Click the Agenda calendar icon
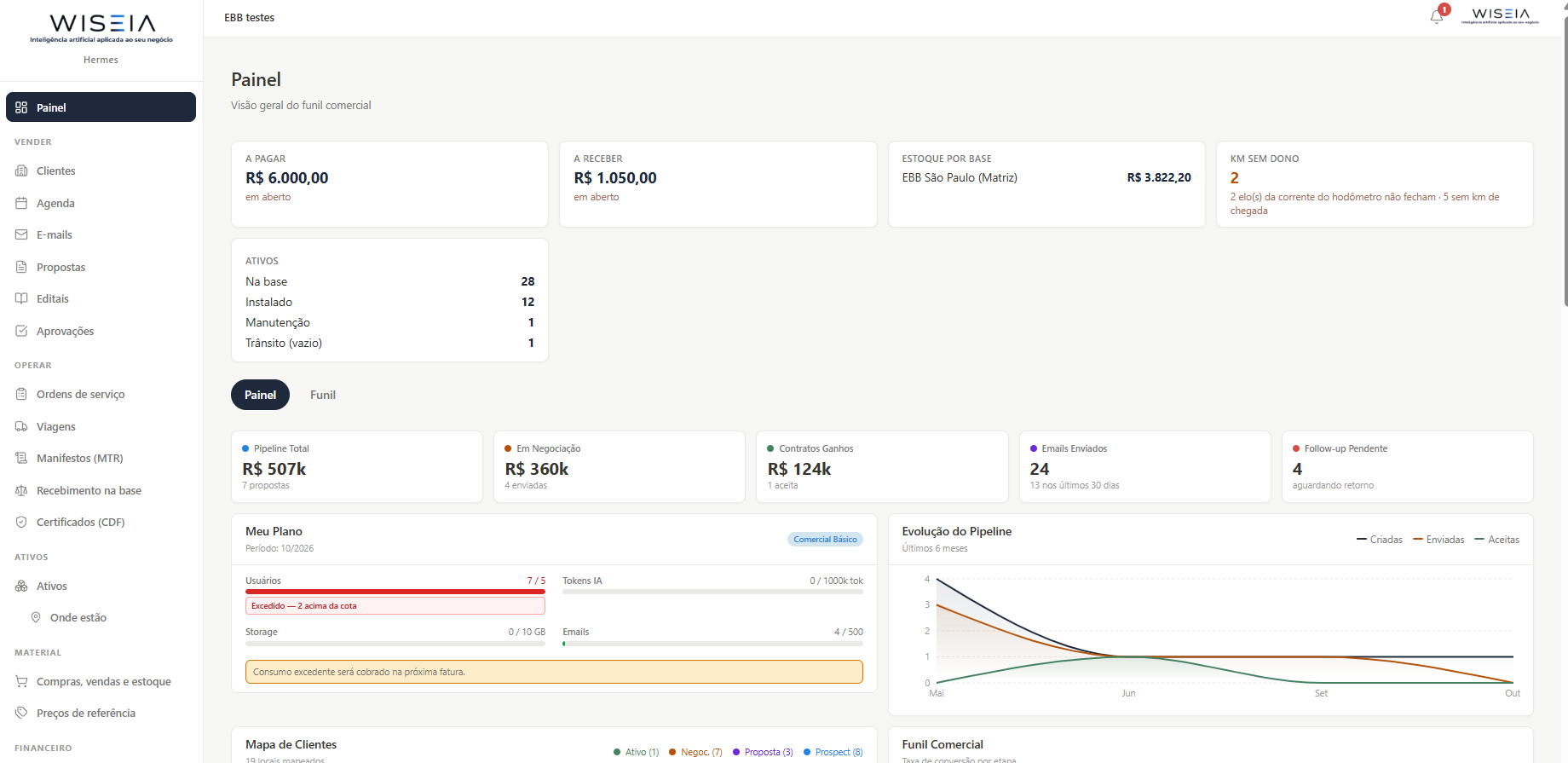The image size is (1568, 763). (21, 203)
